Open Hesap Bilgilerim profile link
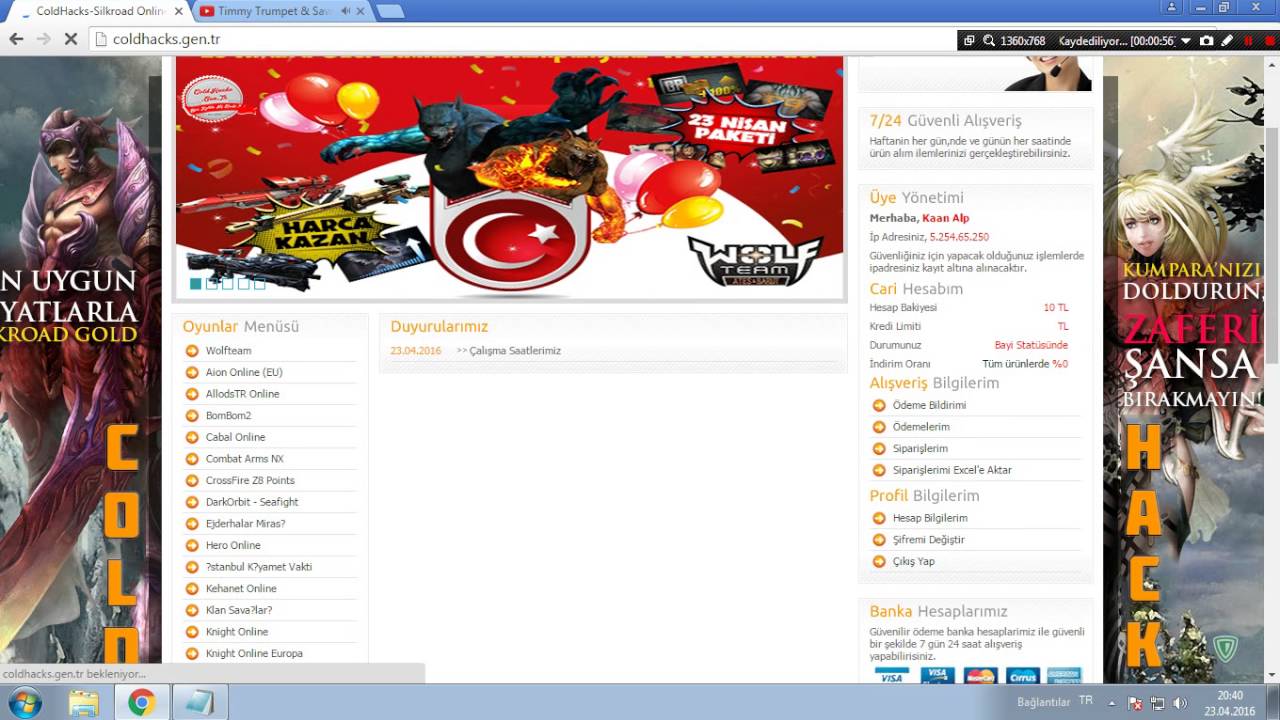Image resolution: width=1280 pixels, height=720 pixels. click(930, 518)
